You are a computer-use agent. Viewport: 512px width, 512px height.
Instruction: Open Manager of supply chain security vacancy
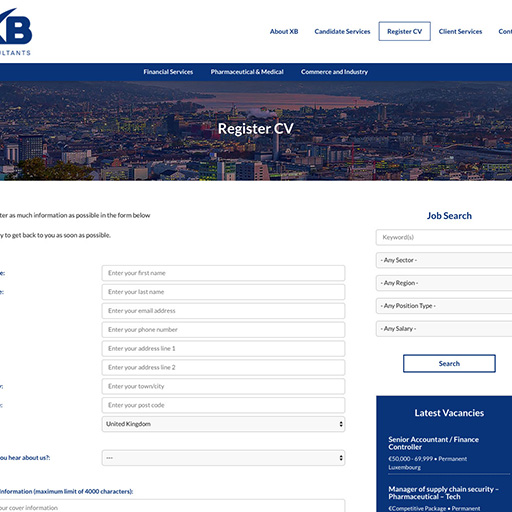pos(443,493)
